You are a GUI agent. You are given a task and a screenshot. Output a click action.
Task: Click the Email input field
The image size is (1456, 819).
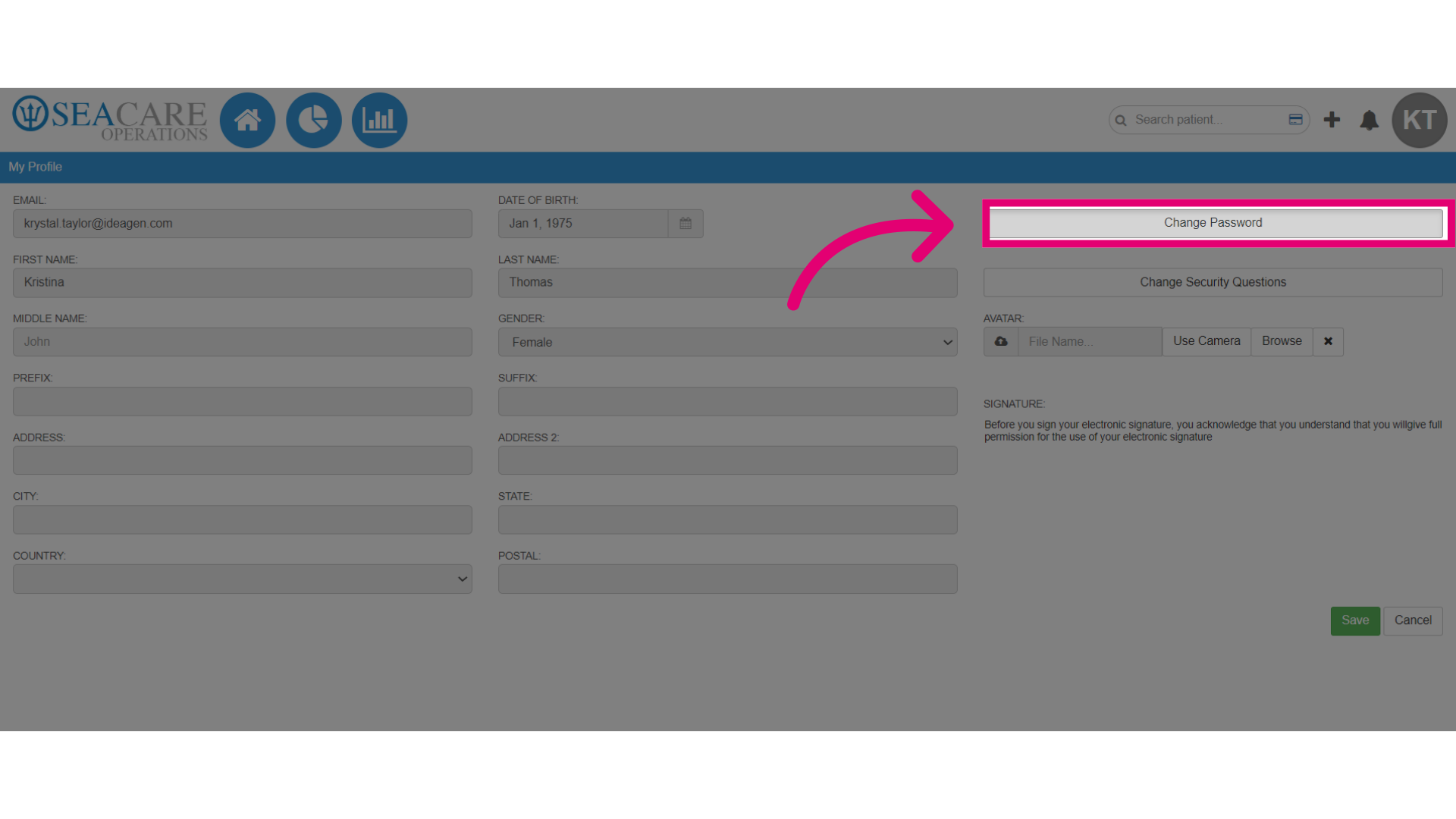click(243, 224)
